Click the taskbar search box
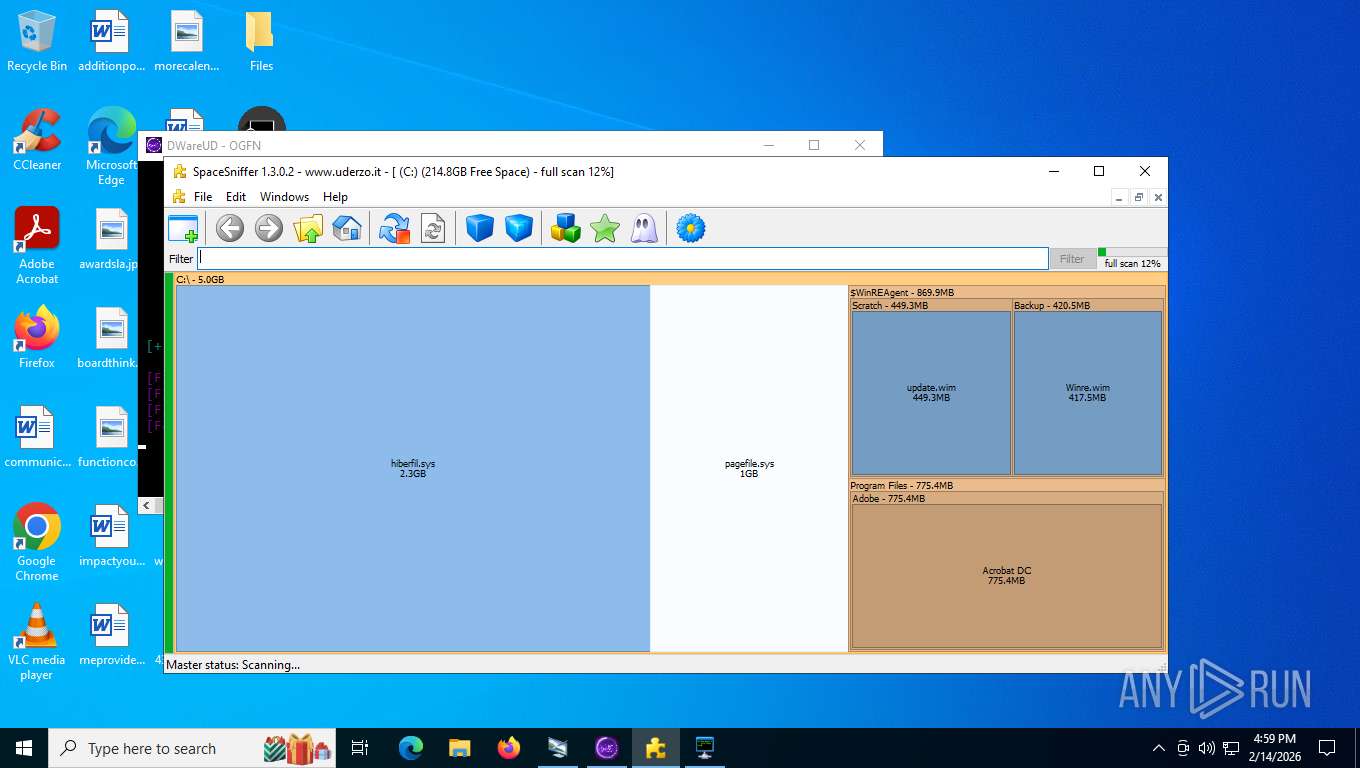Viewport: 1360px width, 768px height. [194, 748]
